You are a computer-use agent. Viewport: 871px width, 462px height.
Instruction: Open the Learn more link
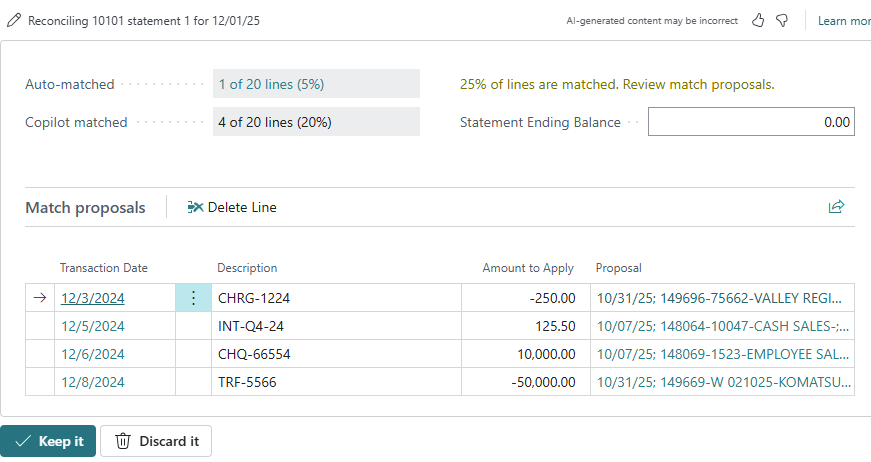pyautogui.click(x=843, y=20)
